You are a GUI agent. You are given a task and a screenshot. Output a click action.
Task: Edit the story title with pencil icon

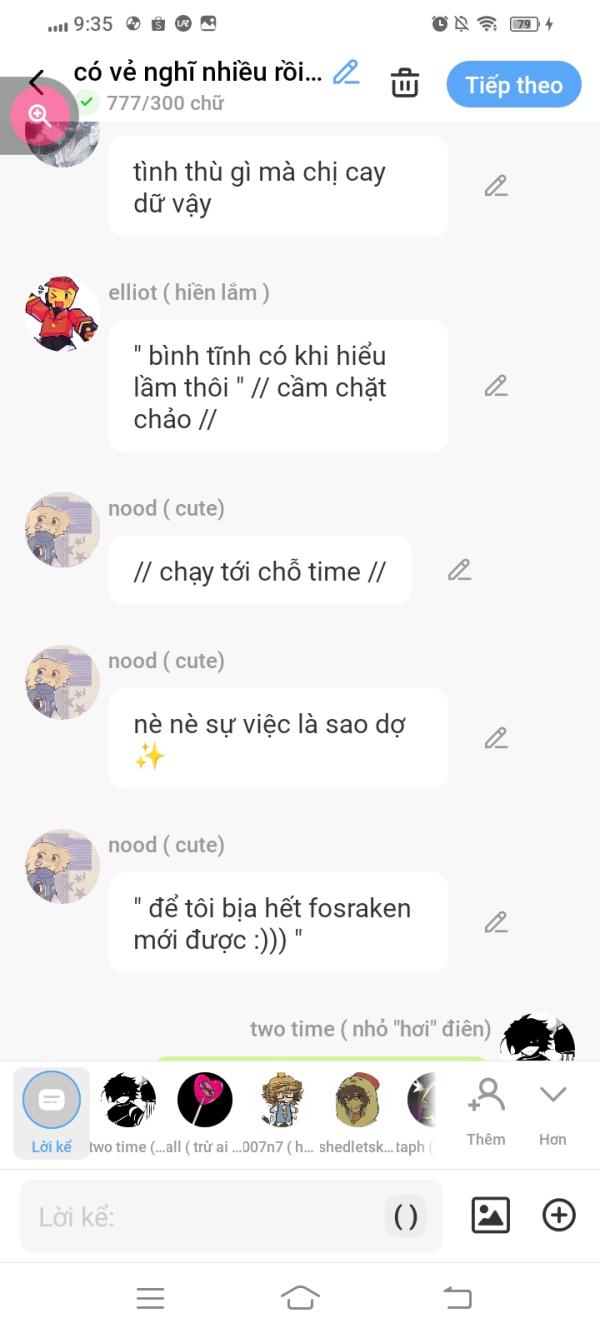pyautogui.click(x=346, y=72)
